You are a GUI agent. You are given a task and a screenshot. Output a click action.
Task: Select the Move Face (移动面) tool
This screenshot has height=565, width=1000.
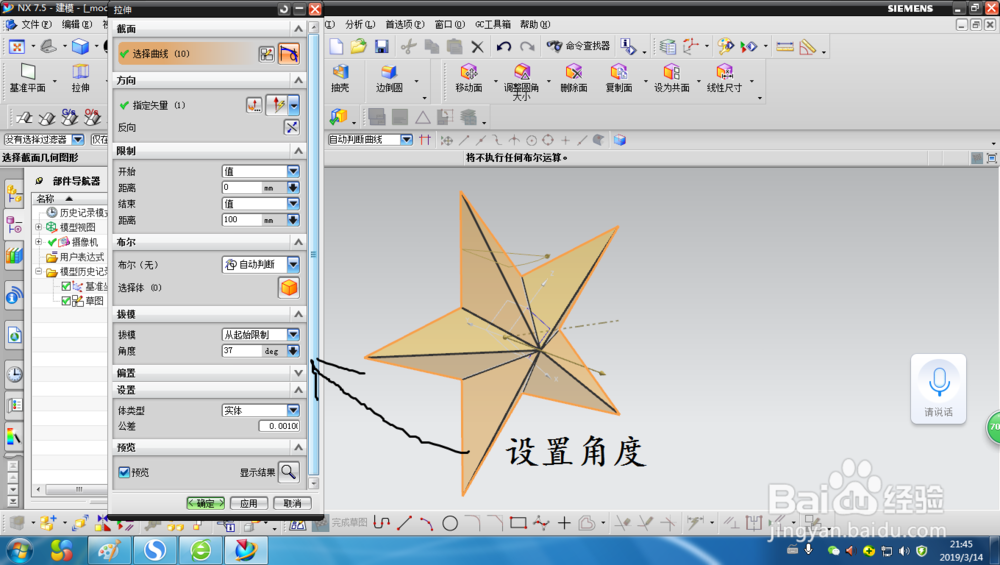[469, 78]
